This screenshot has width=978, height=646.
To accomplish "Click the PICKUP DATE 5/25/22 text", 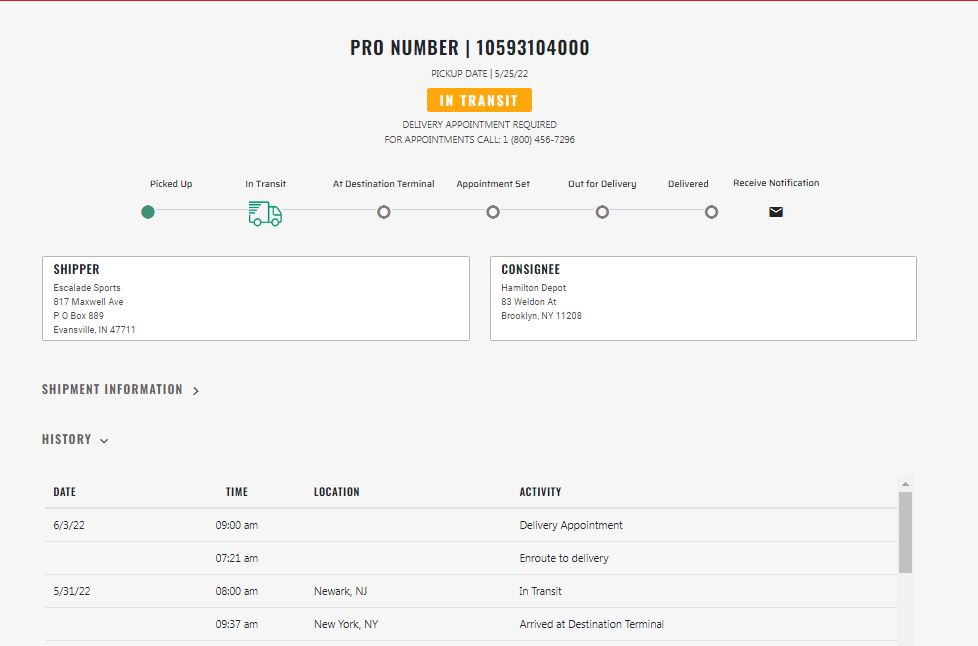I will tap(479, 74).
